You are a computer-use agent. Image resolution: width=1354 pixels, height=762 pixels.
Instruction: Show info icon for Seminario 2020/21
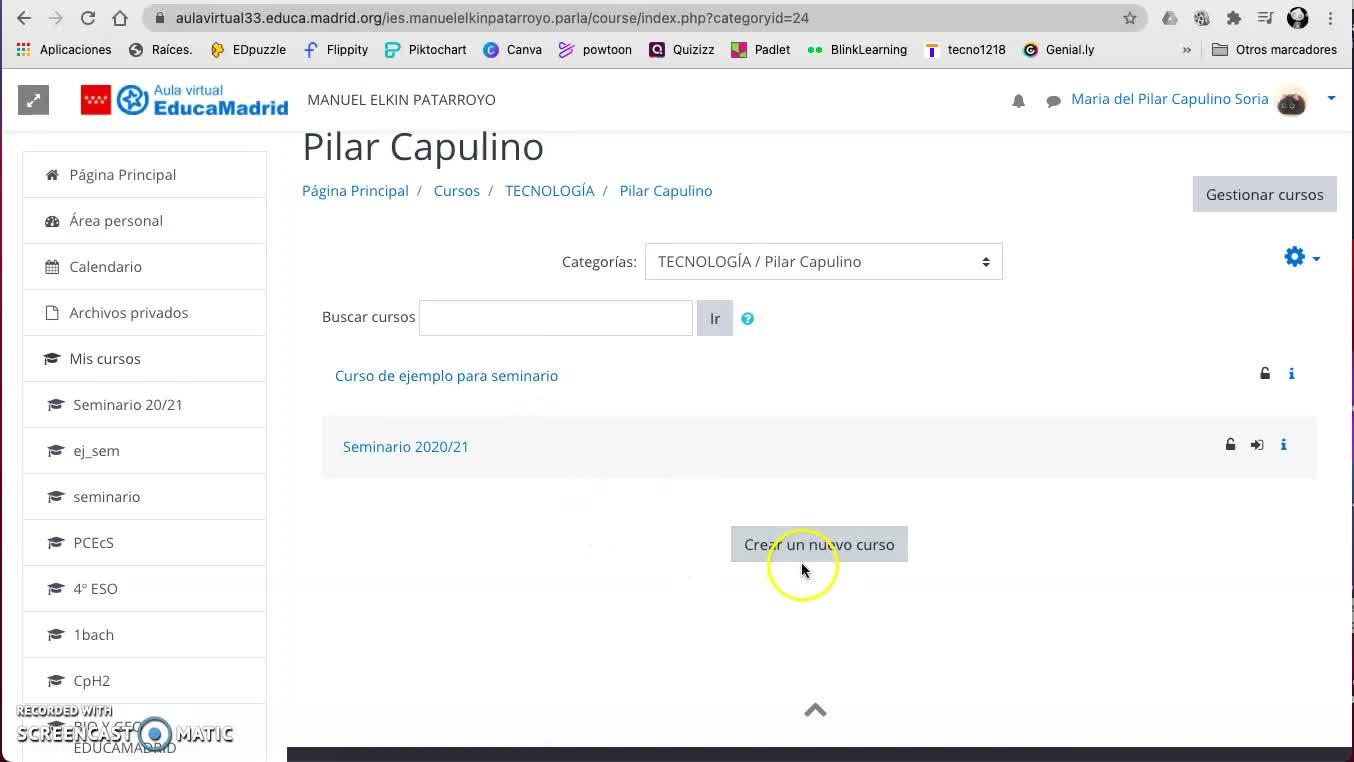pos(1283,445)
